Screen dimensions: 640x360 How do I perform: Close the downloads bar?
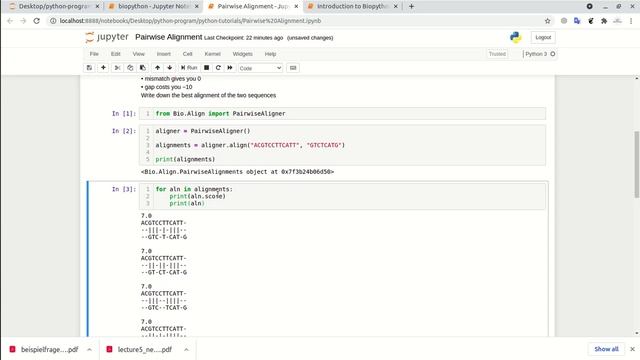(632, 349)
